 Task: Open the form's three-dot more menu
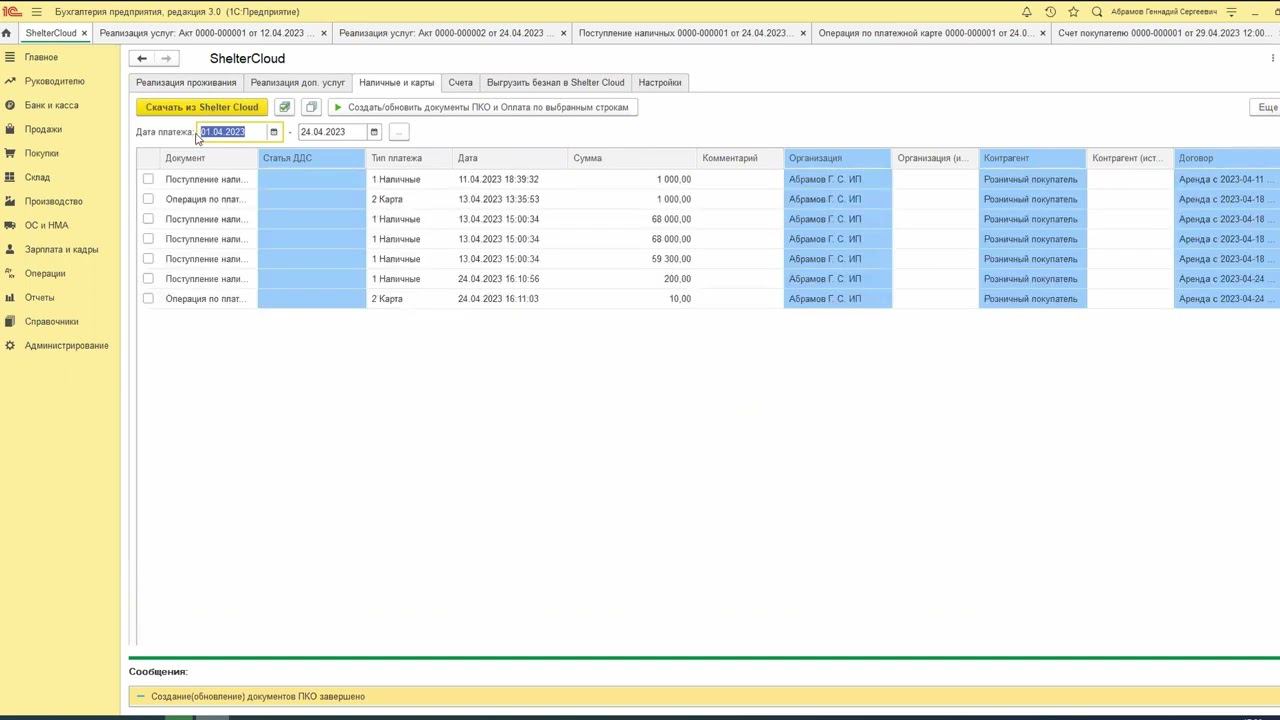click(1272, 59)
